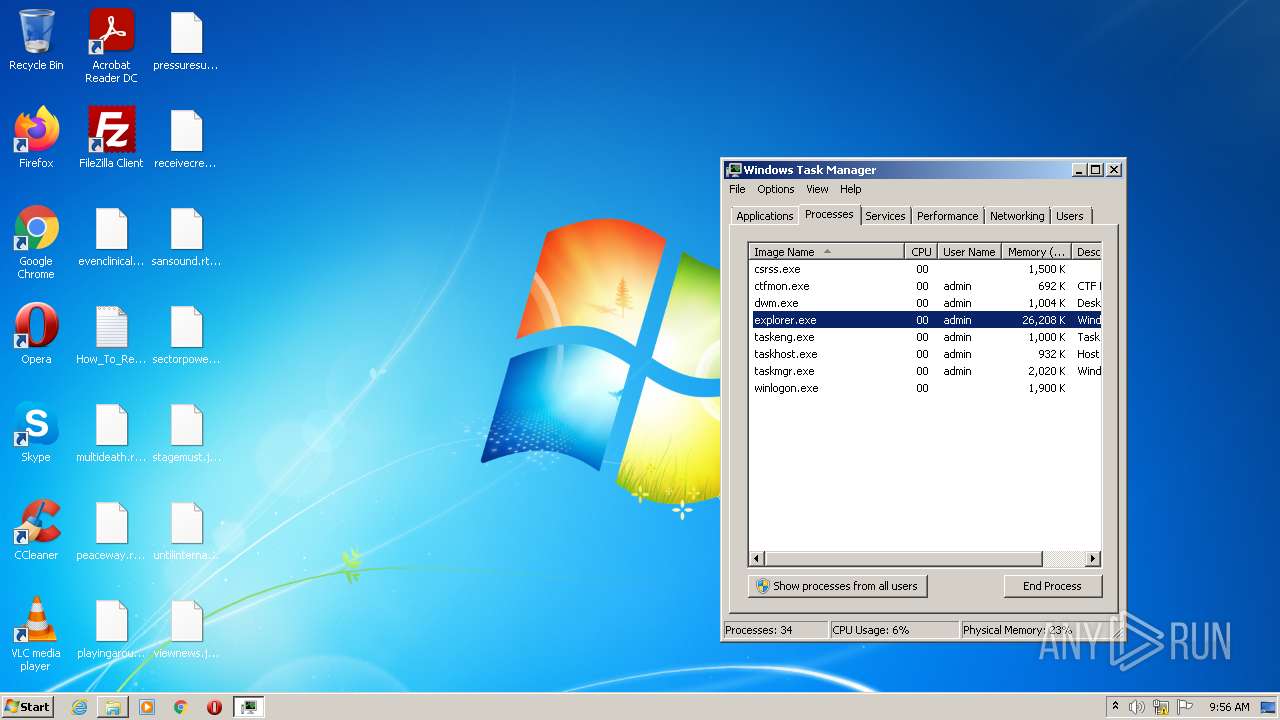Open the View menu in Task Manager

(817, 189)
